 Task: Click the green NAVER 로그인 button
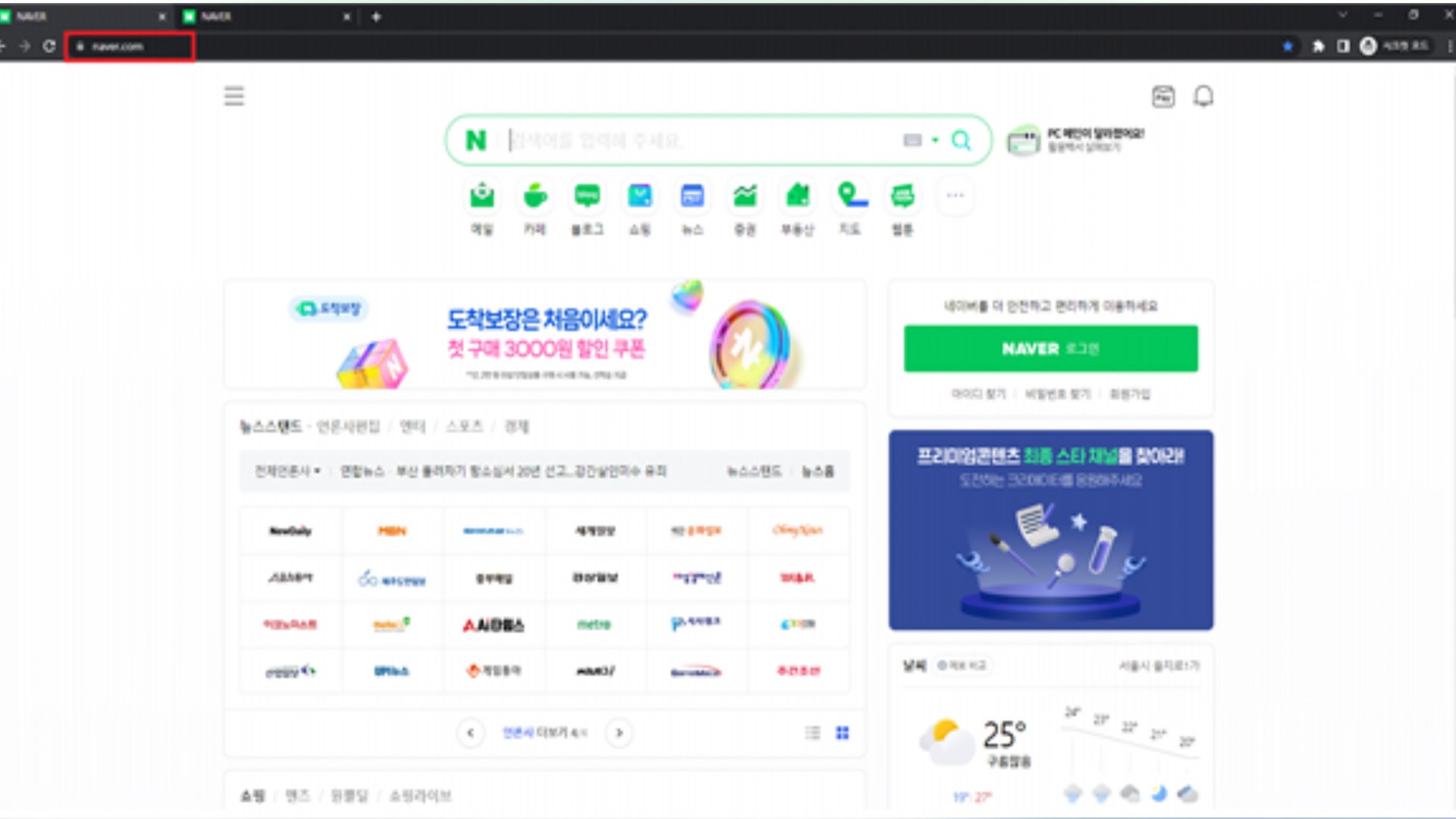click(1050, 349)
